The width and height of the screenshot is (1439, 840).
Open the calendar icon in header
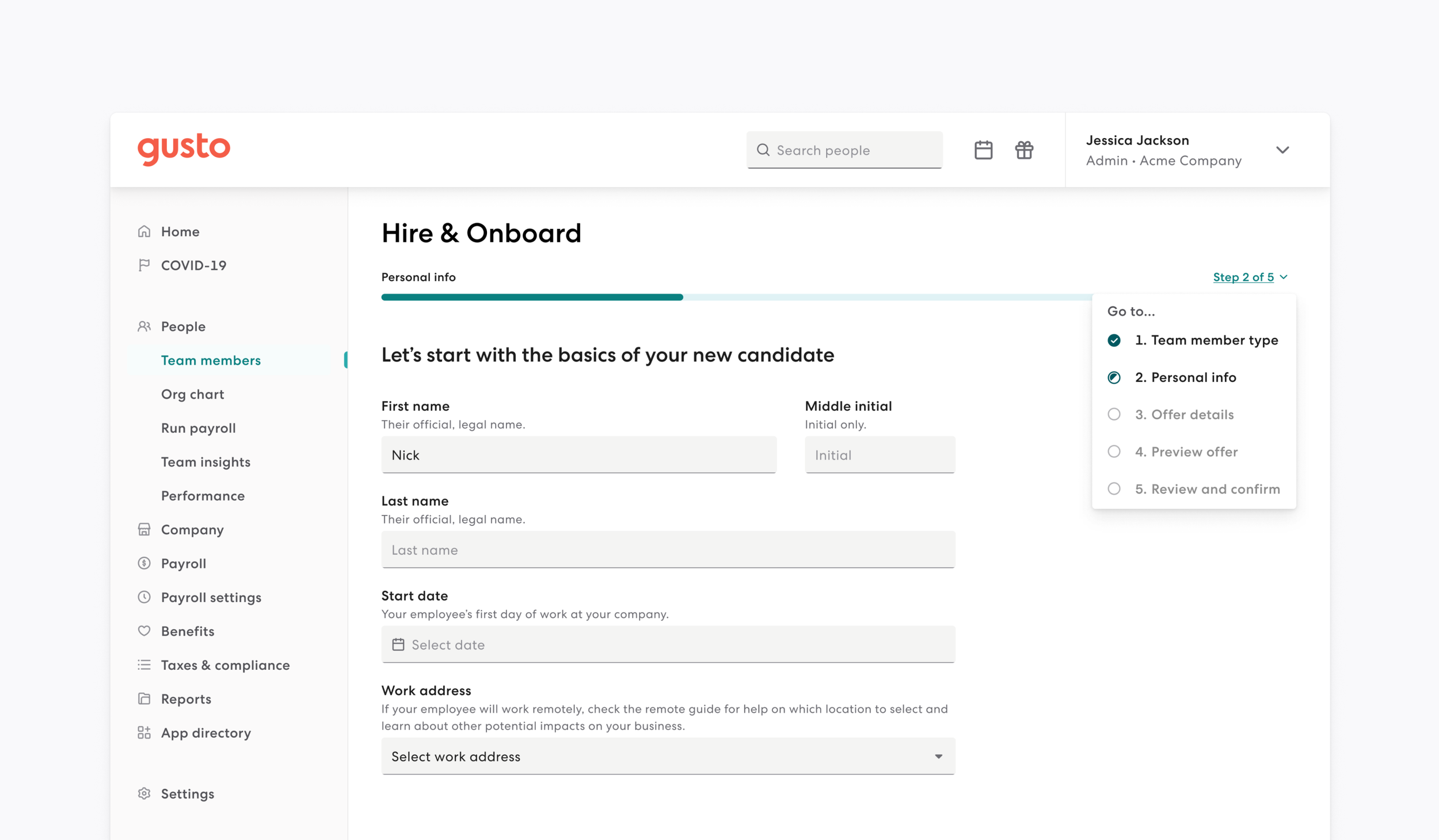pyautogui.click(x=983, y=150)
